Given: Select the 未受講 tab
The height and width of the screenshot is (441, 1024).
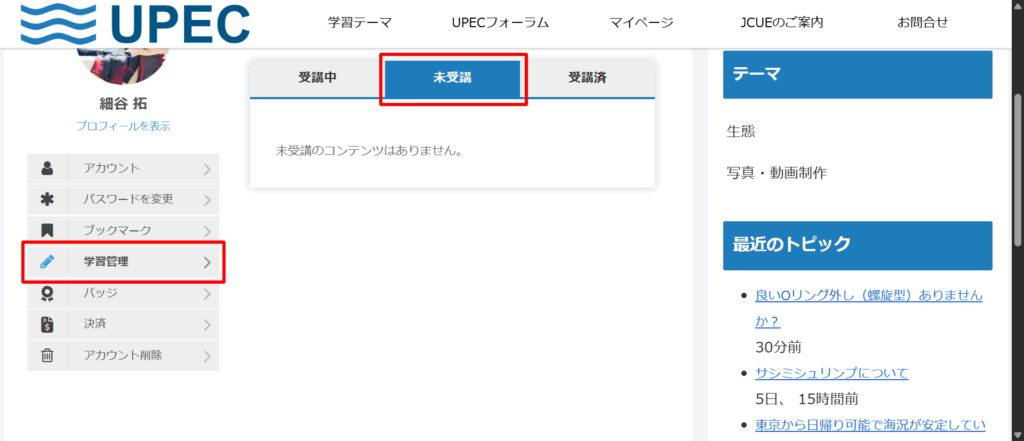Looking at the screenshot, I should pos(452,79).
